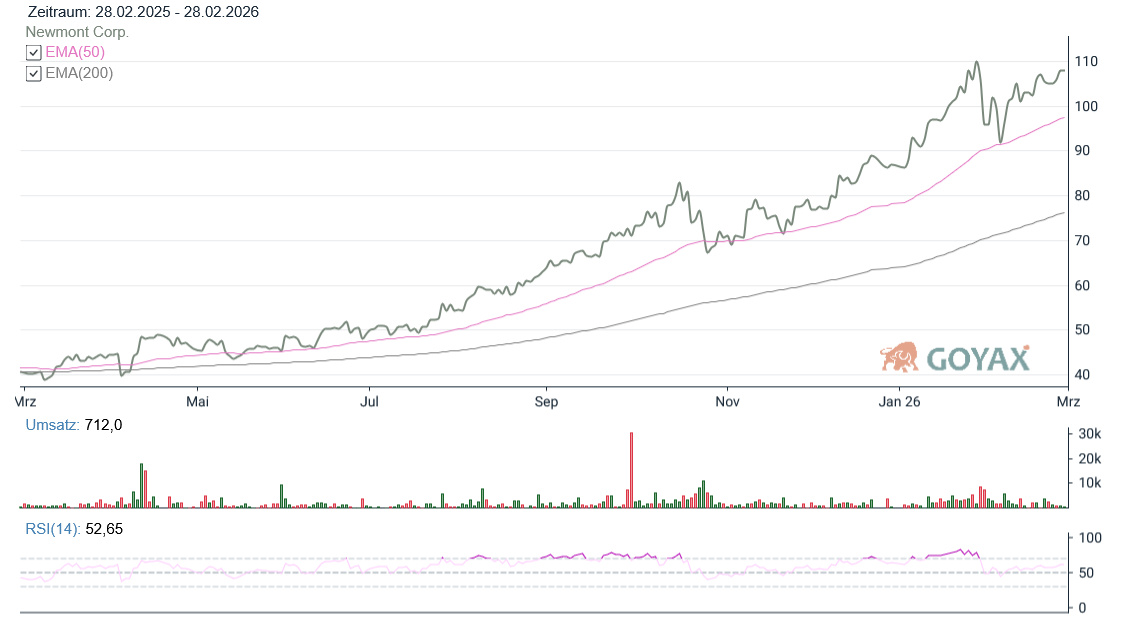Pick the Nov label on time axis

coord(727,402)
